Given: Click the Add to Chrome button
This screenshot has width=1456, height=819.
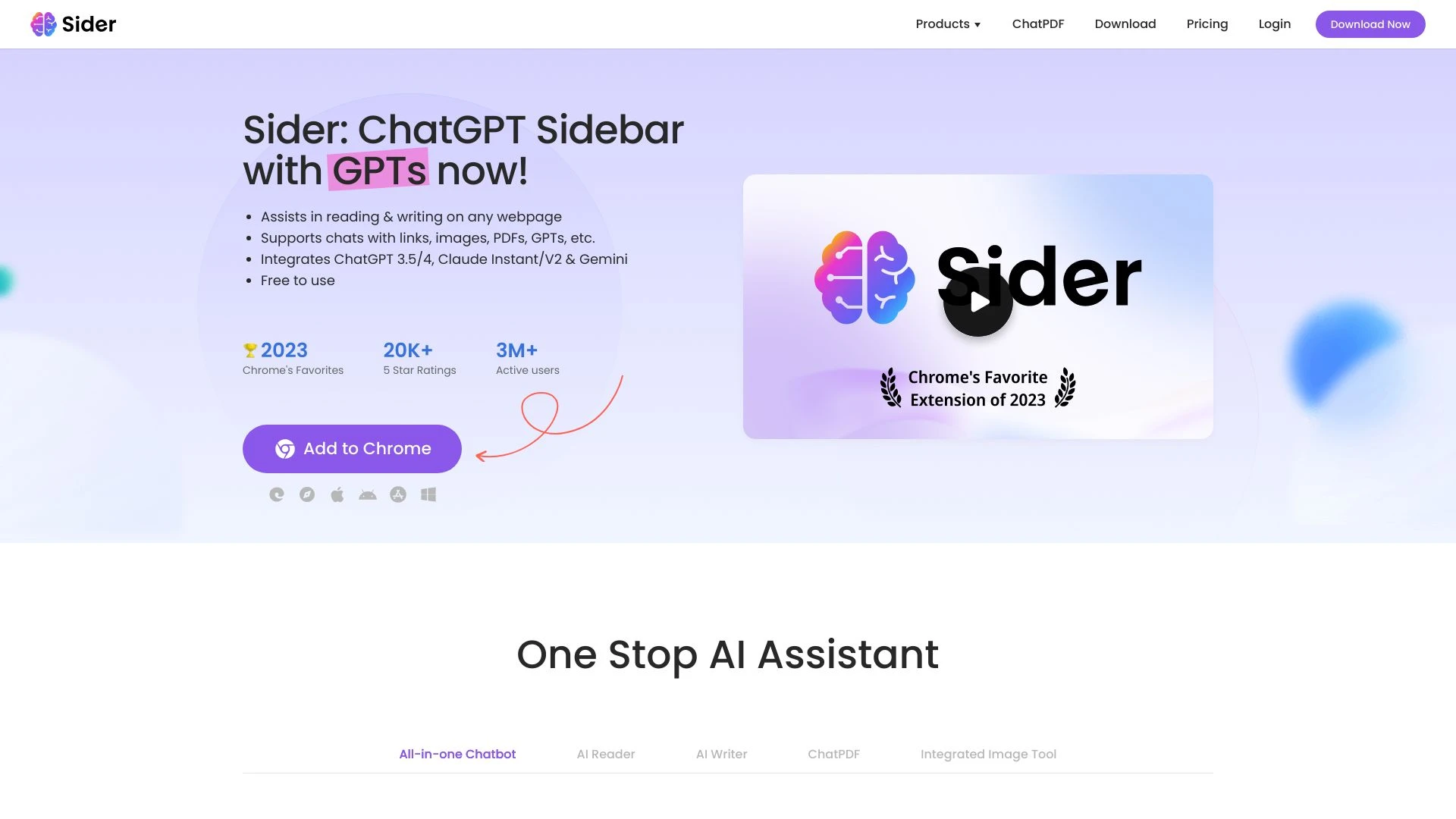Looking at the screenshot, I should click(x=352, y=448).
